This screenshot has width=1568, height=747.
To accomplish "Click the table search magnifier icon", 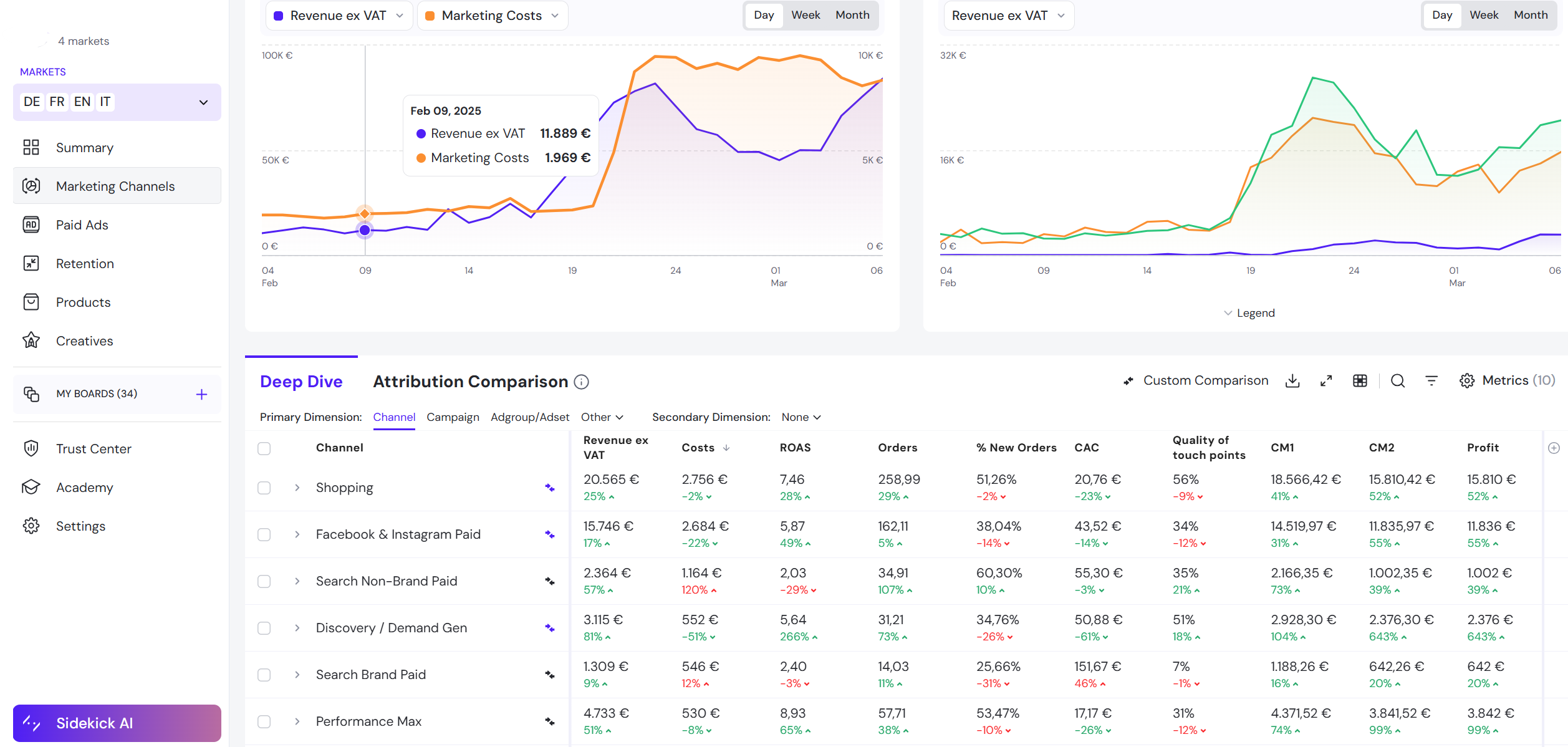I will pos(1398,381).
